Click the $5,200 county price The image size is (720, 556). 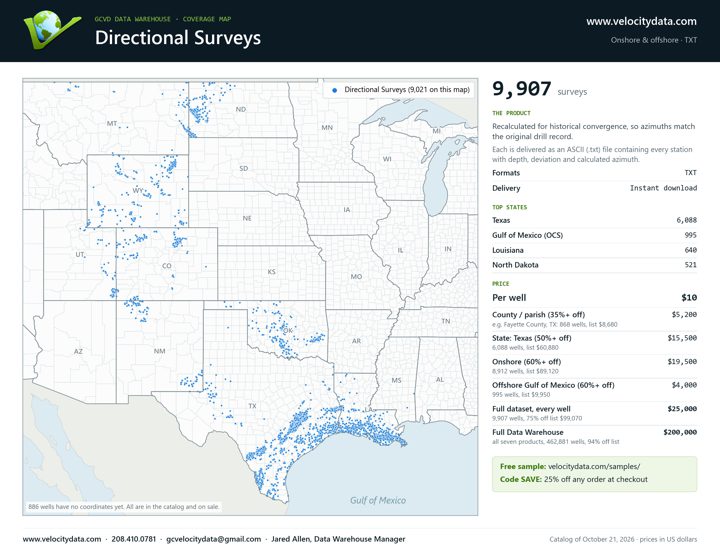point(684,315)
